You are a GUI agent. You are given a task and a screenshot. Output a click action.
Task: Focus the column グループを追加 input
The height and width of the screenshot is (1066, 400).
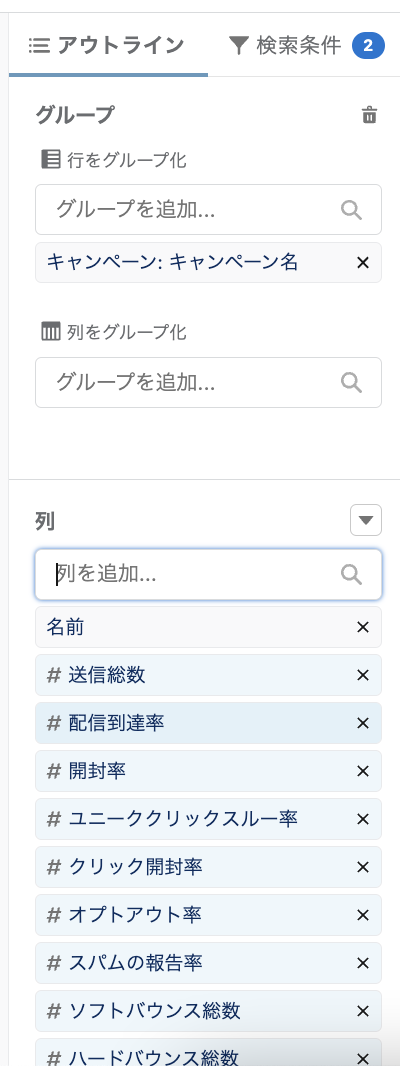click(208, 382)
